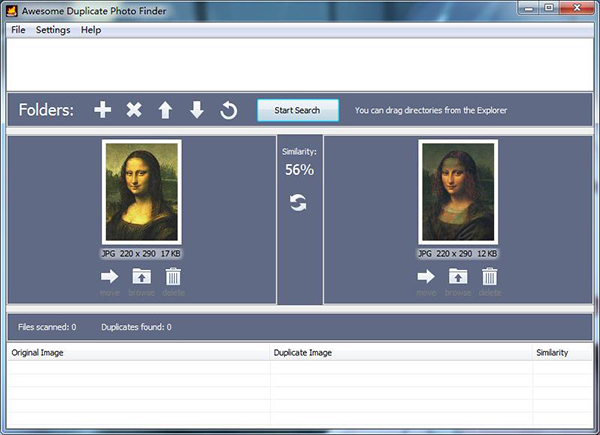This screenshot has width=600, height=435.
Task: Move the selected folder down in list
Action: click(x=197, y=110)
